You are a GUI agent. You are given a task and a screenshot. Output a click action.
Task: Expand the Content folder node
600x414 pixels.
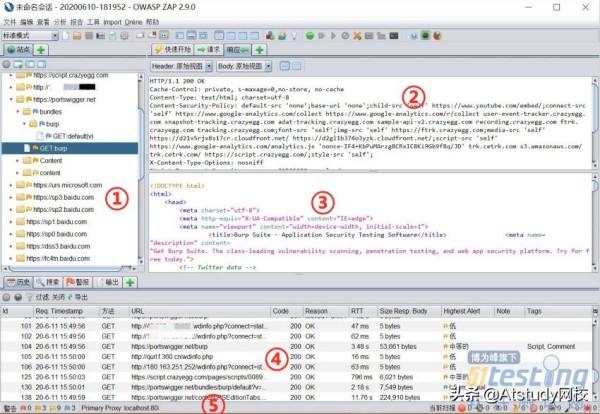[x=18, y=161]
